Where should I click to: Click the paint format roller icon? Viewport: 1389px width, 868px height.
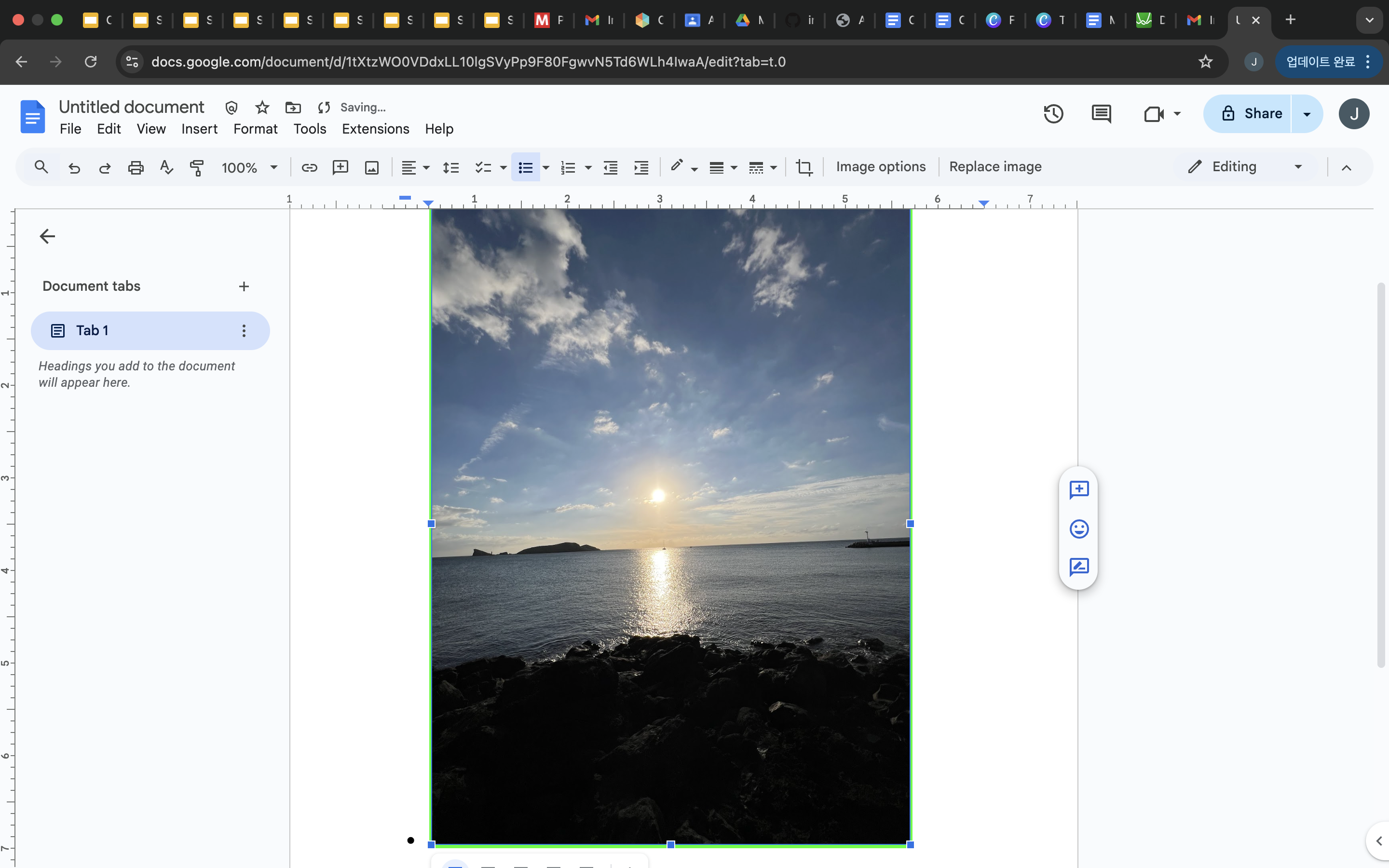point(196,167)
